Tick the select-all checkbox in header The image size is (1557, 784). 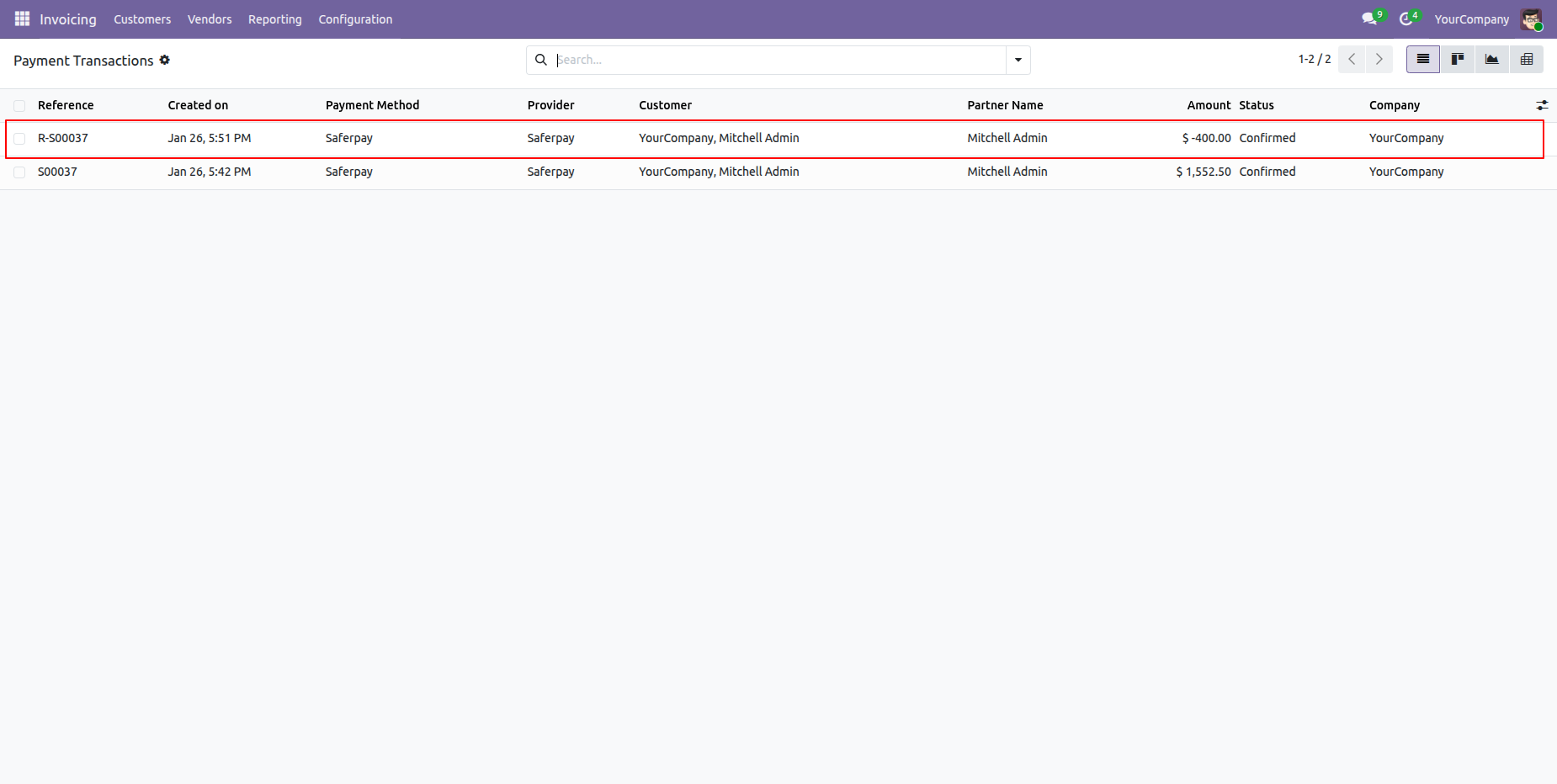click(19, 105)
